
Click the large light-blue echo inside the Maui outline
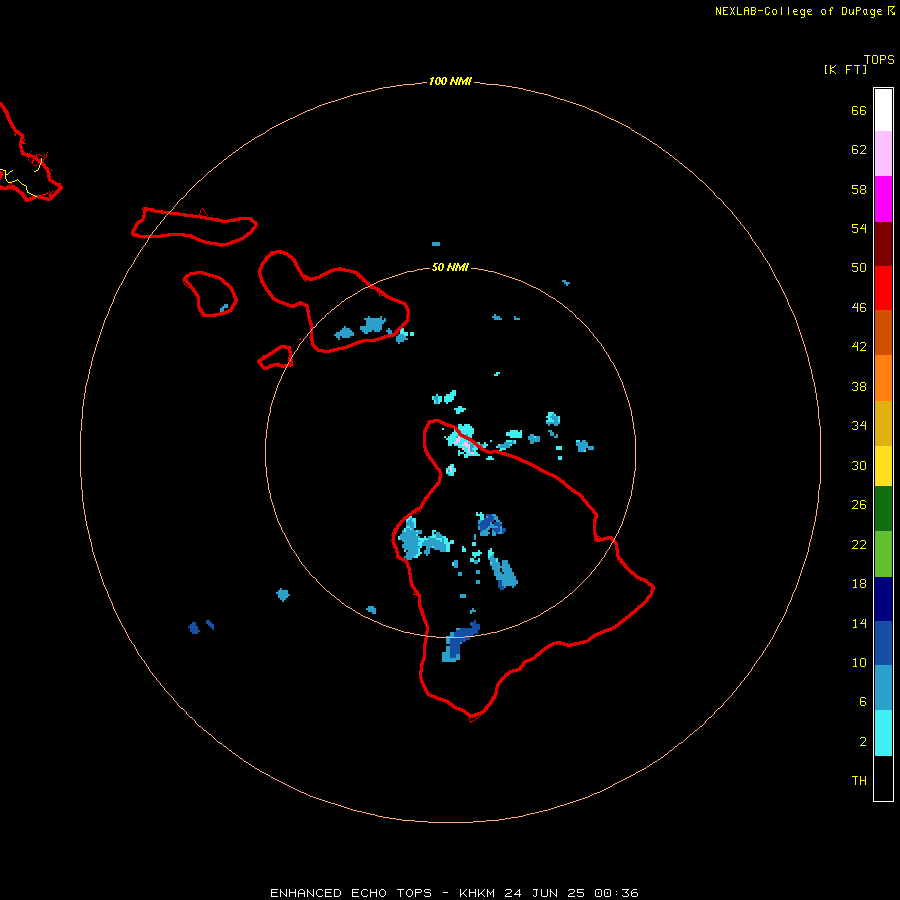coord(373,325)
